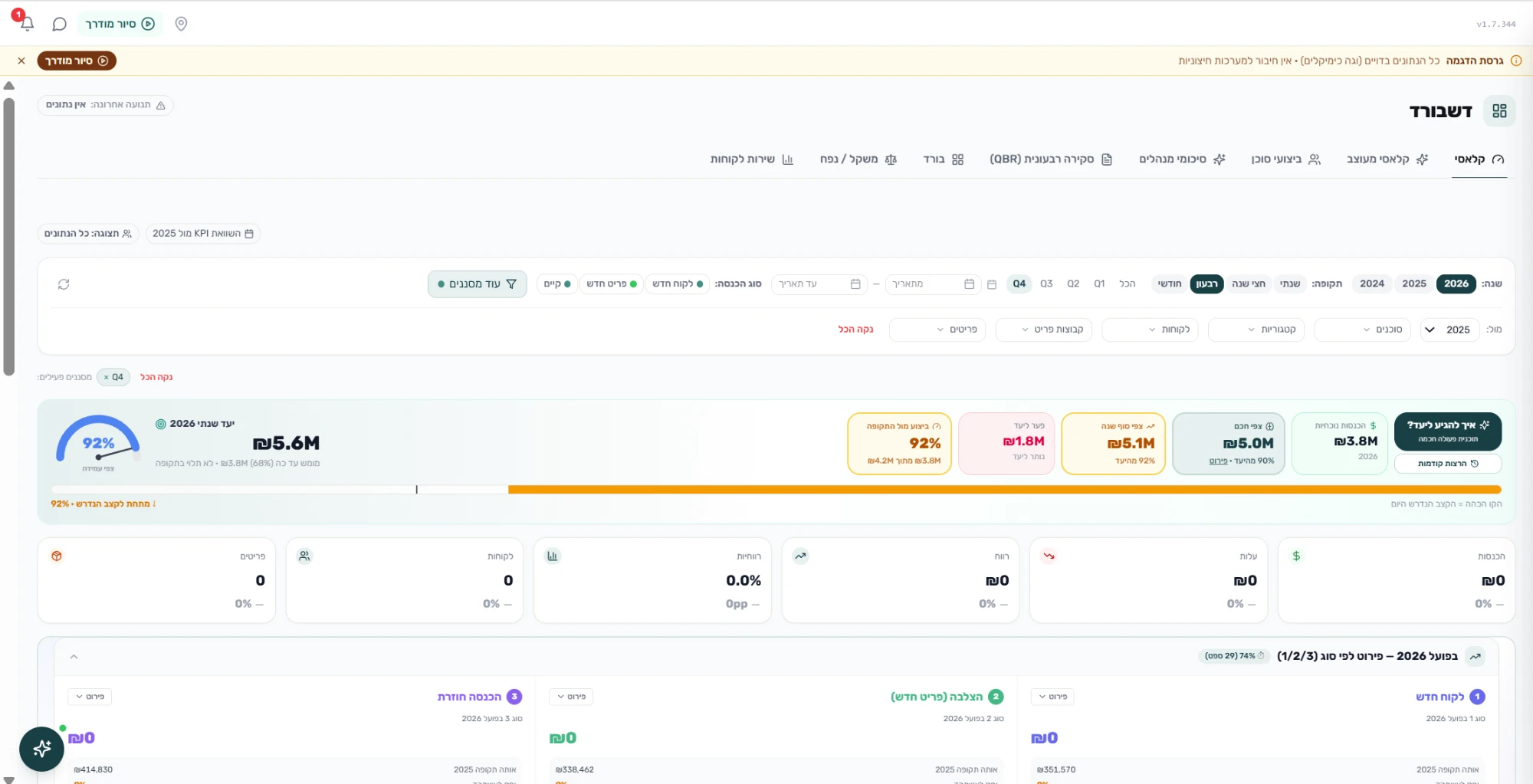
Task: Click the KPI comparison vs 2025 chip
Action: [203, 233]
